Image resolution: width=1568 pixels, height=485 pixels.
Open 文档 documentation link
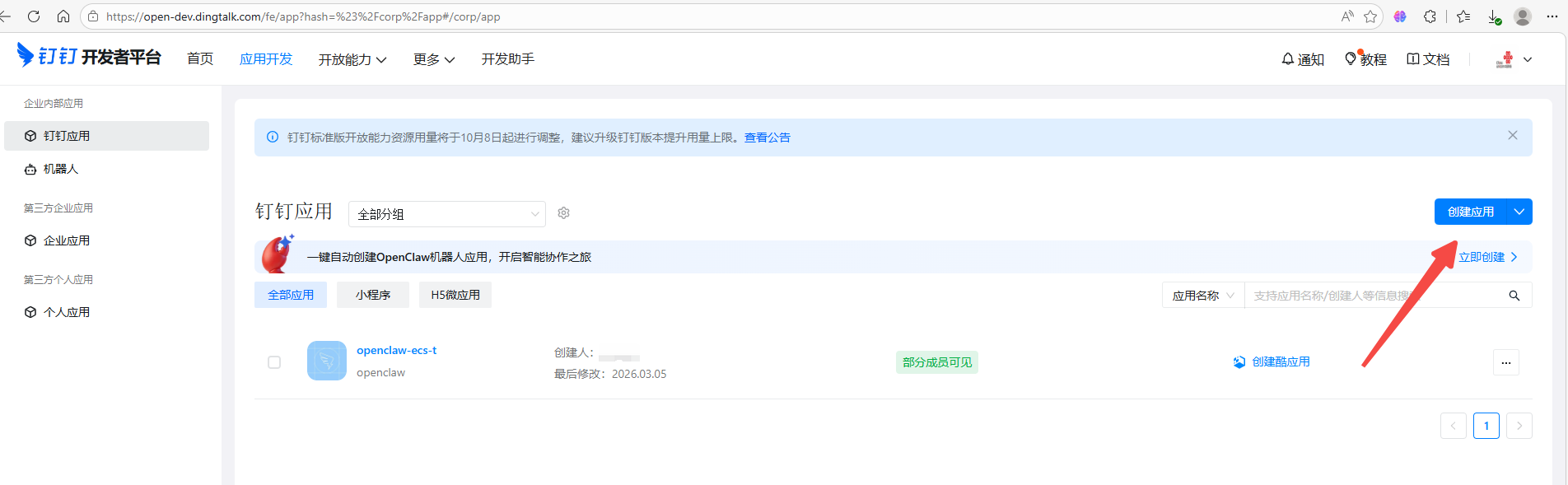(1428, 59)
